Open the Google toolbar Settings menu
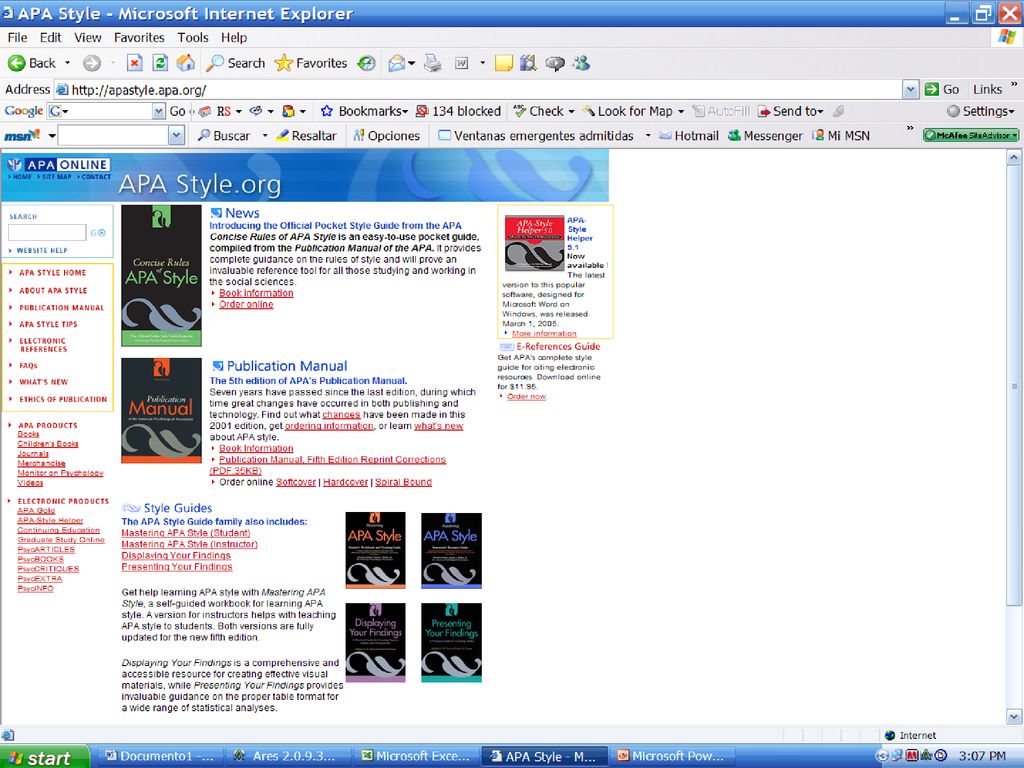This screenshot has height=768, width=1024. click(x=980, y=111)
